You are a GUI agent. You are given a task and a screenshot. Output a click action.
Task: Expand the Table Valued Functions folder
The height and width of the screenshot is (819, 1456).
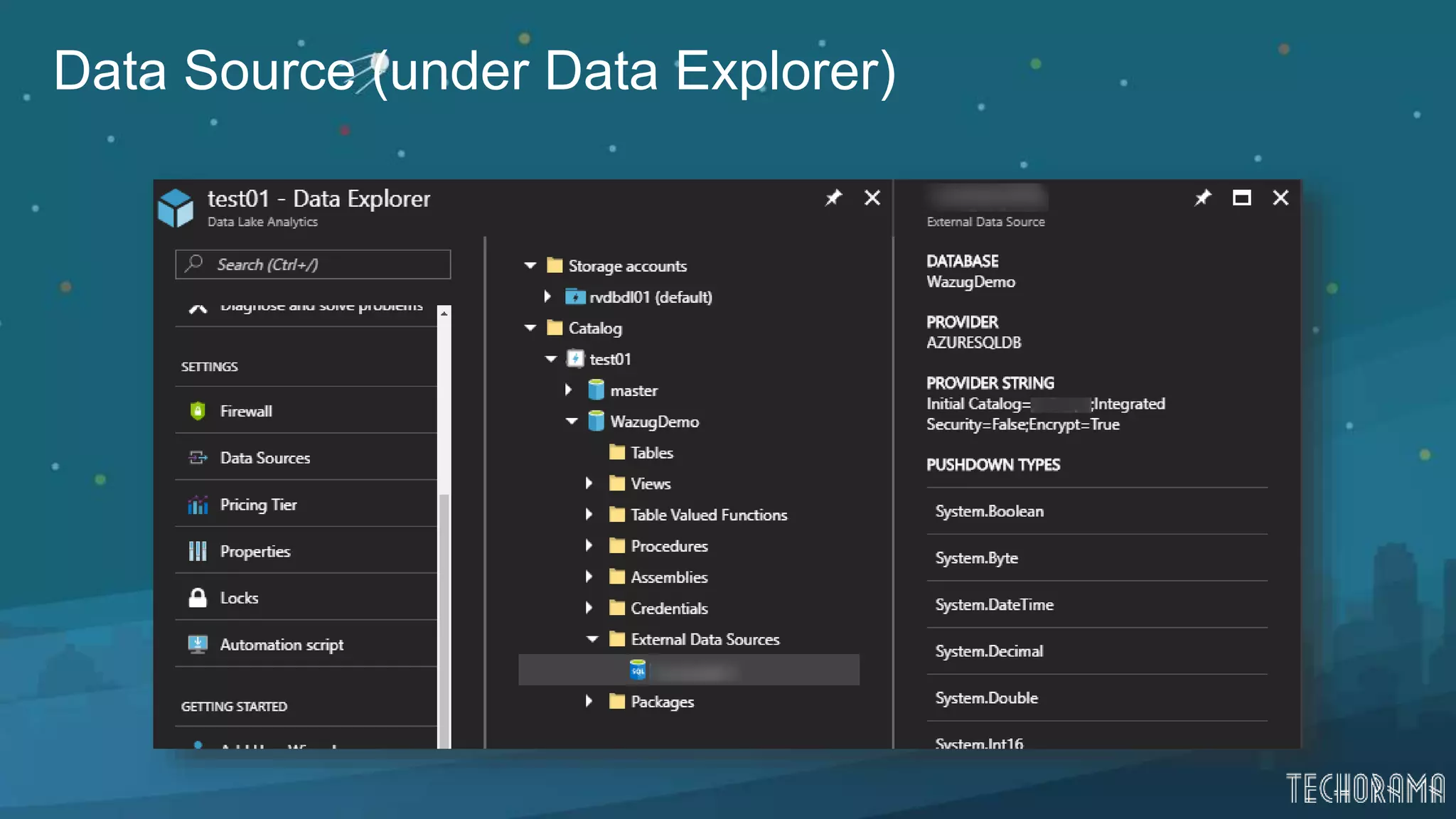589,514
